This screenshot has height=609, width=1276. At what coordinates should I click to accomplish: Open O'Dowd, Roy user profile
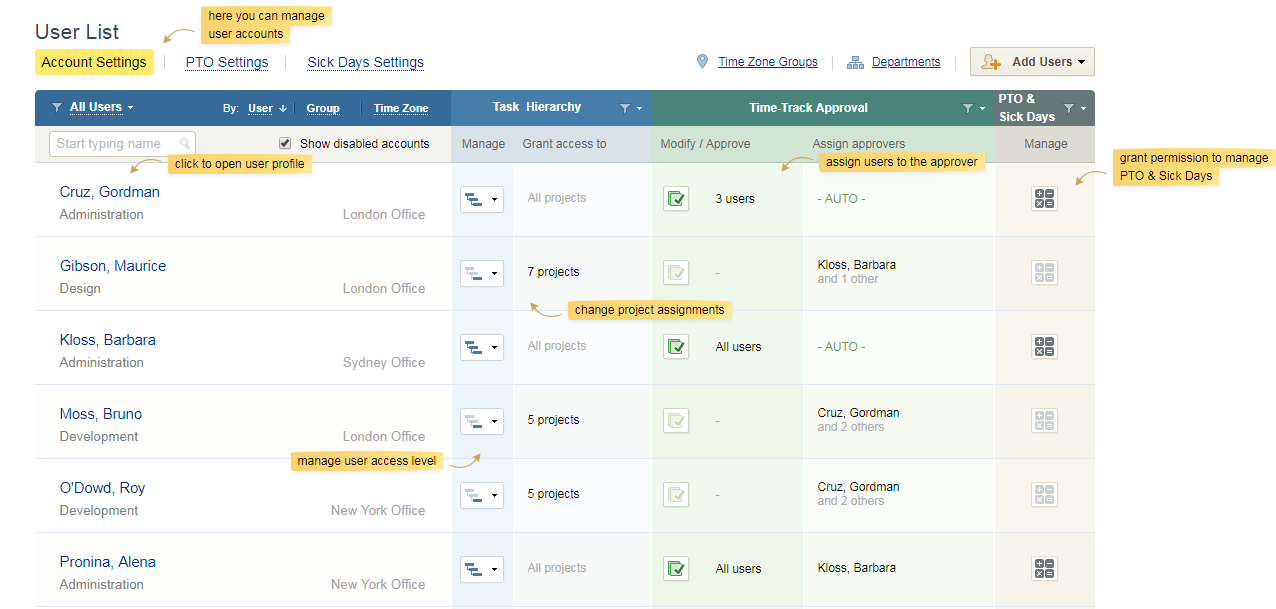102,488
